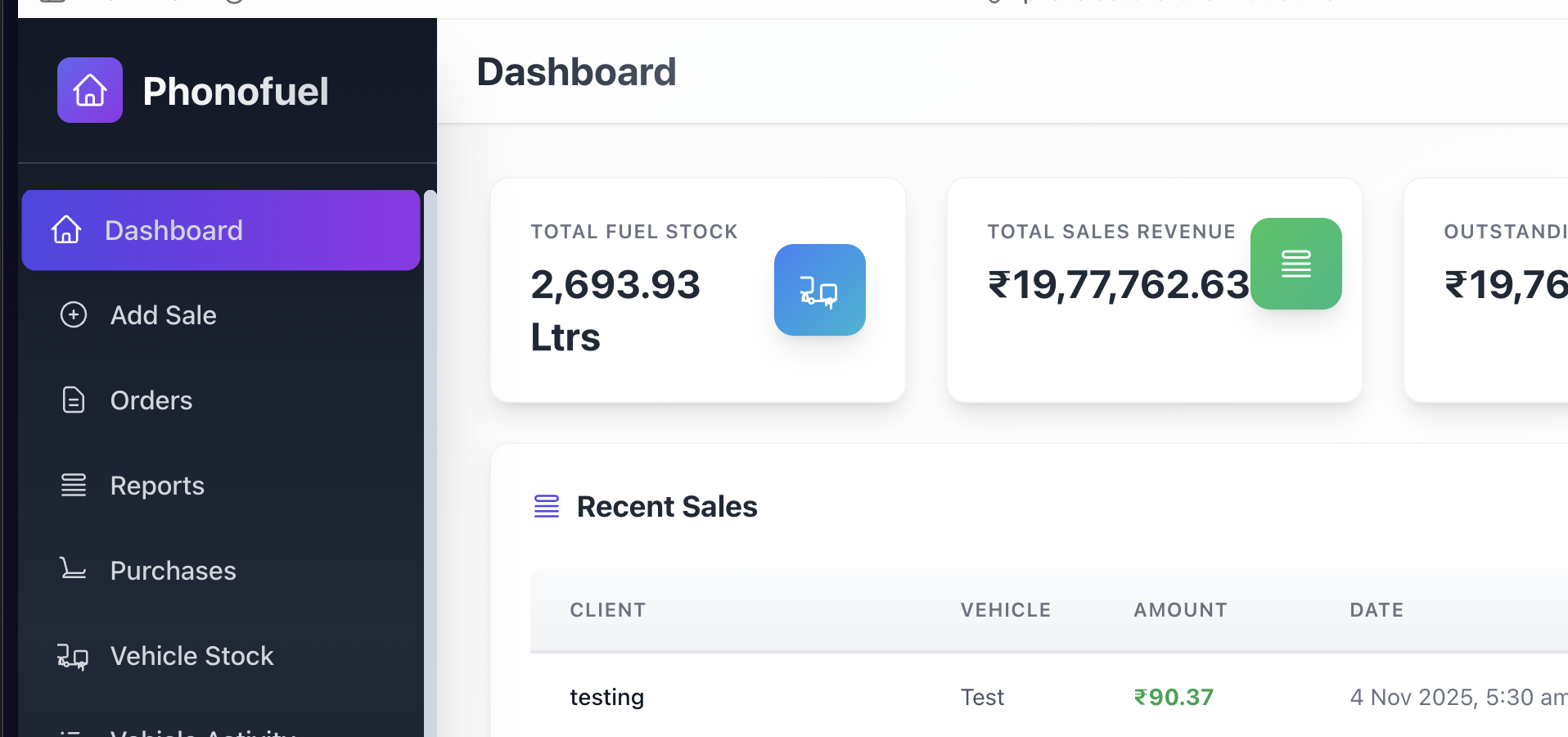1568x737 pixels.
Task: Click the truck icon beside Vehicle Stock
Action: pos(73,656)
